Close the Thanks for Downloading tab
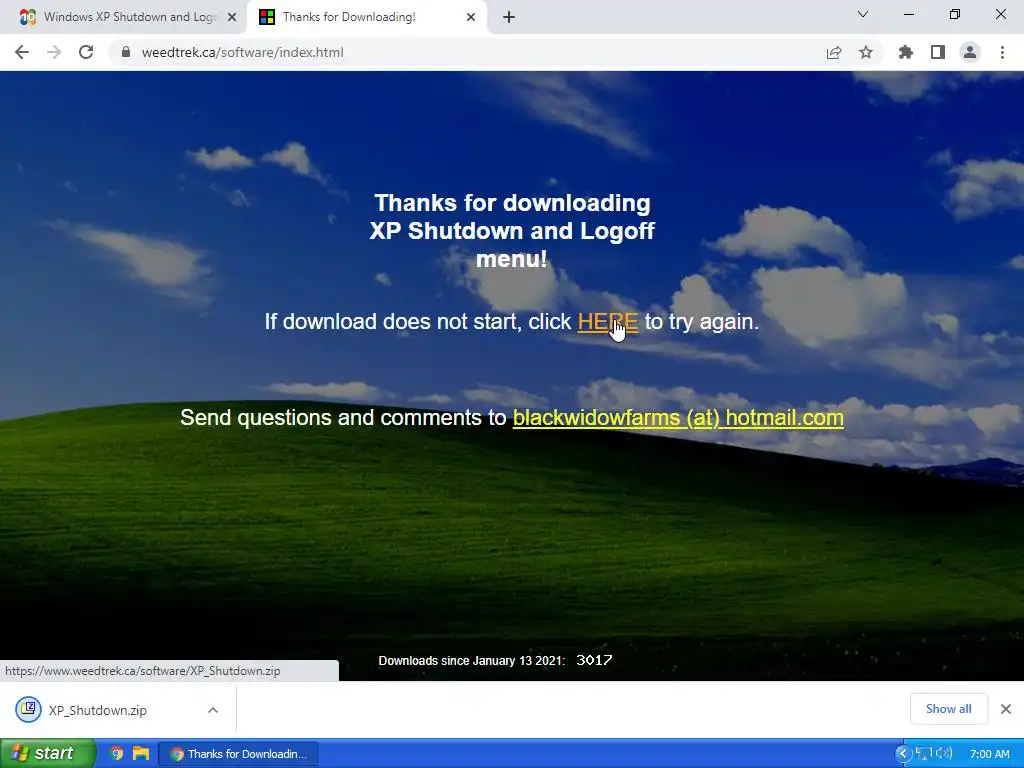Viewport: 1024px width, 768px height. 471,17
